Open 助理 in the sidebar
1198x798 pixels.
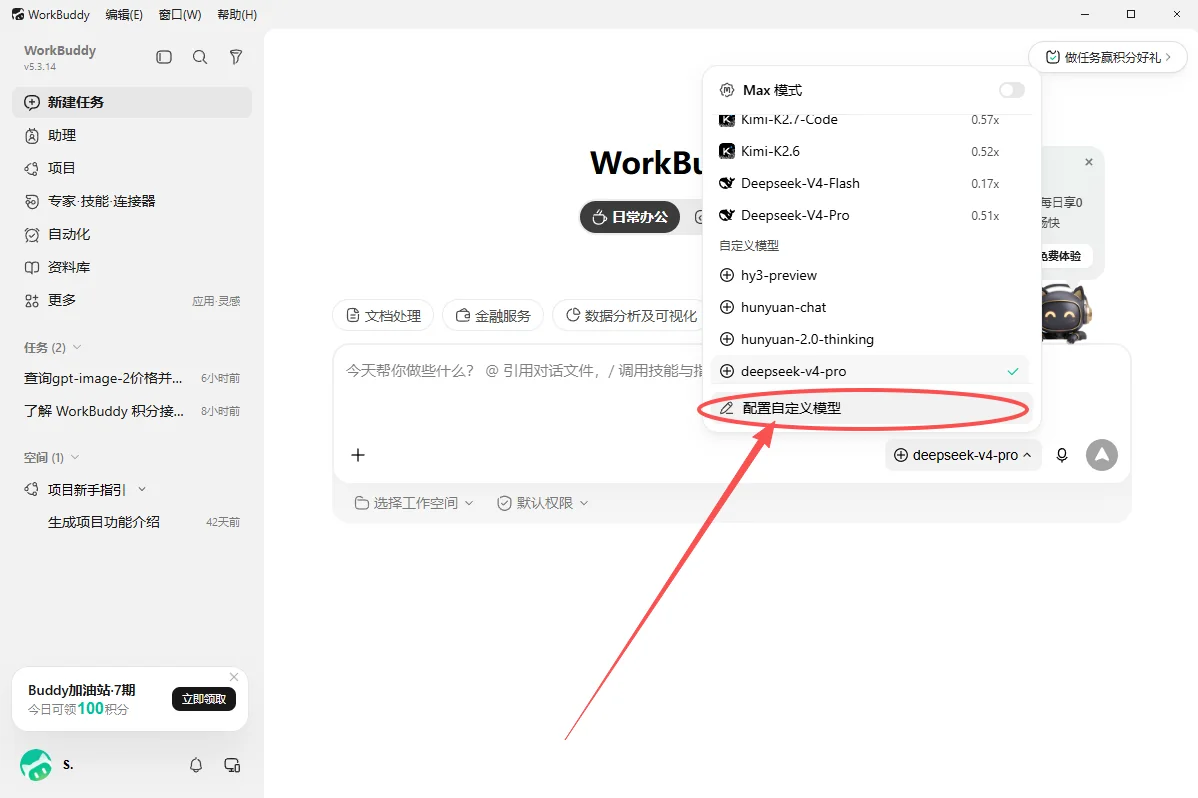pyautogui.click(x=132, y=135)
